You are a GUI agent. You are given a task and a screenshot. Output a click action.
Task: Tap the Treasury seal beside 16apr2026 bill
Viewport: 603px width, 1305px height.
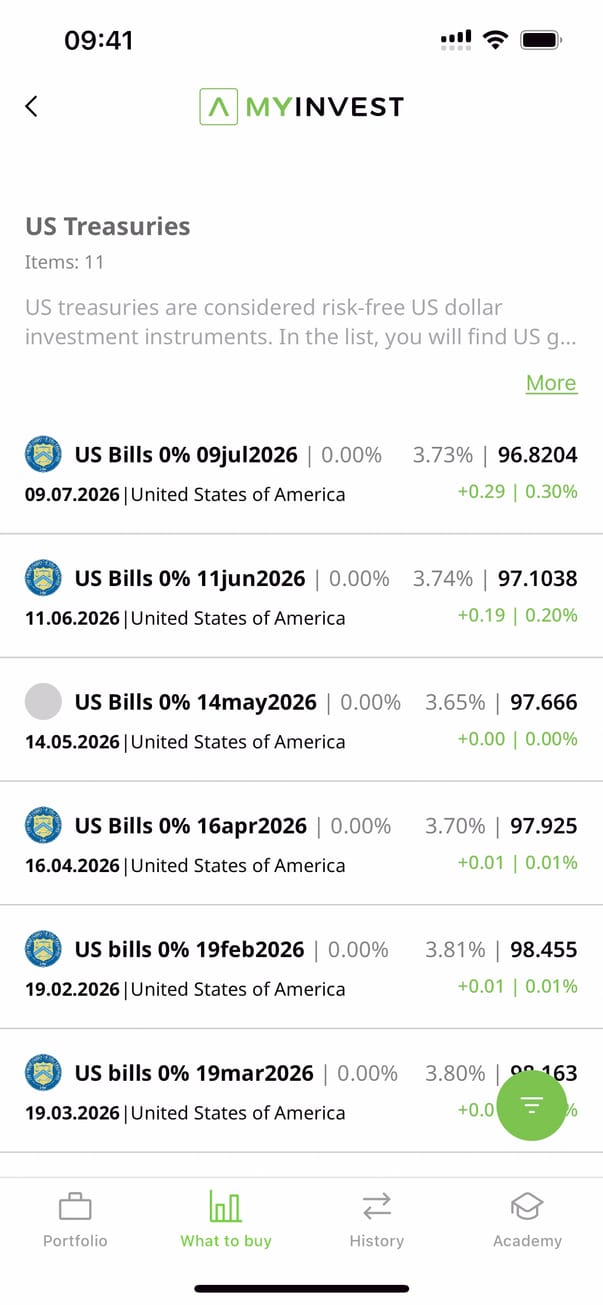[x=43, y=826]
